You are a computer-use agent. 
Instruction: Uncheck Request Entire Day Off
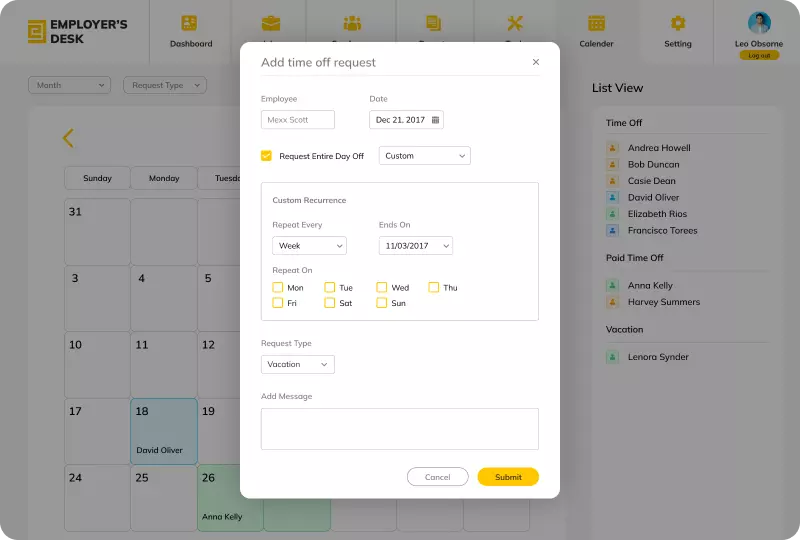pyautogui.click(x=266, y=156)
